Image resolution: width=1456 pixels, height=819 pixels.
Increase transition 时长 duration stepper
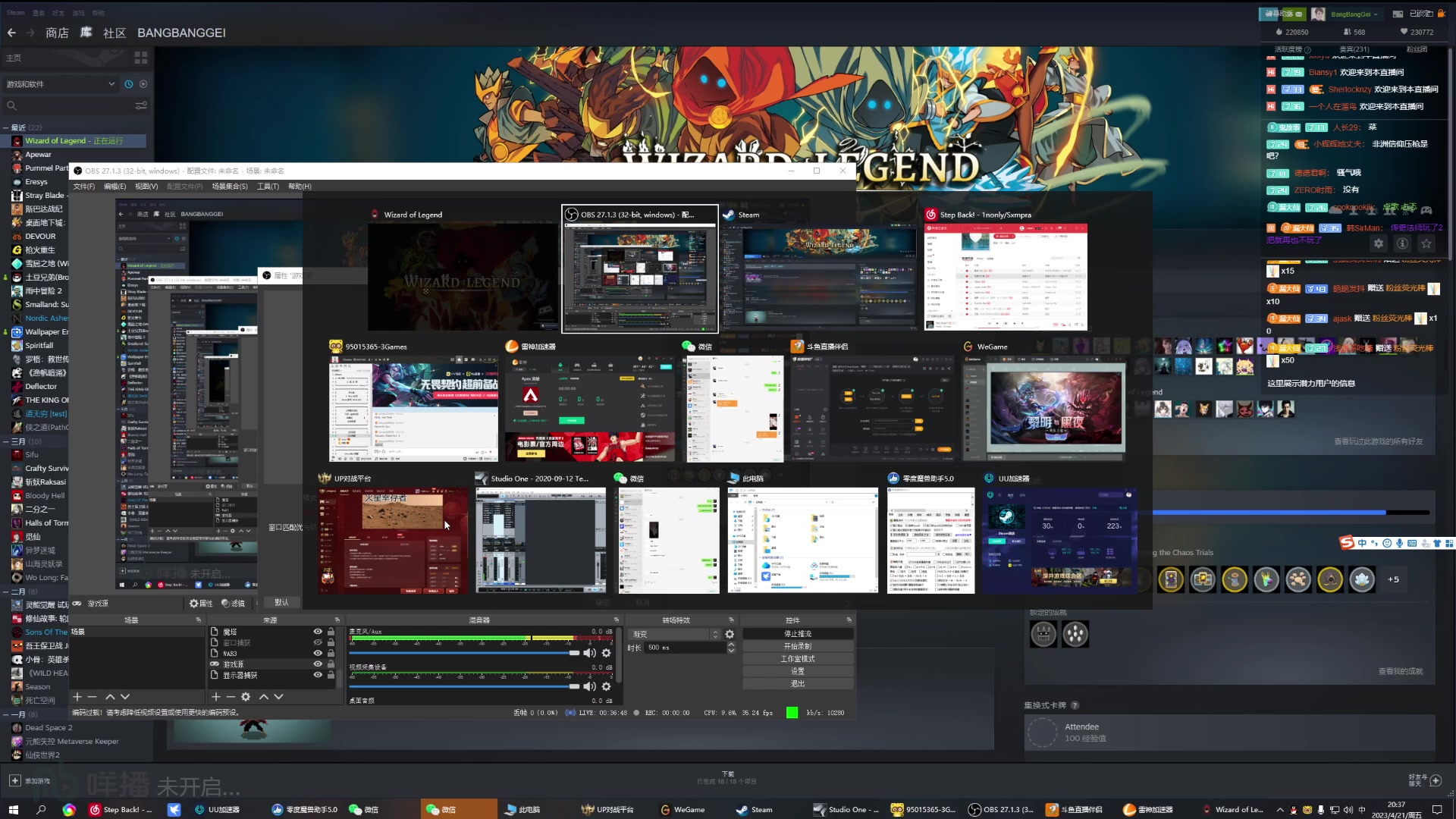click(731, 645)
